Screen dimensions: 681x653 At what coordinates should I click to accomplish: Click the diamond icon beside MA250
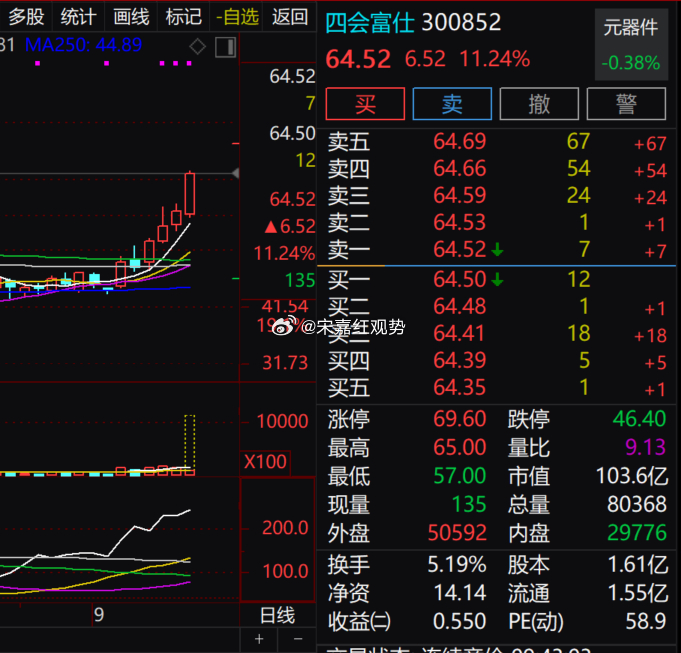coord(198,46)
